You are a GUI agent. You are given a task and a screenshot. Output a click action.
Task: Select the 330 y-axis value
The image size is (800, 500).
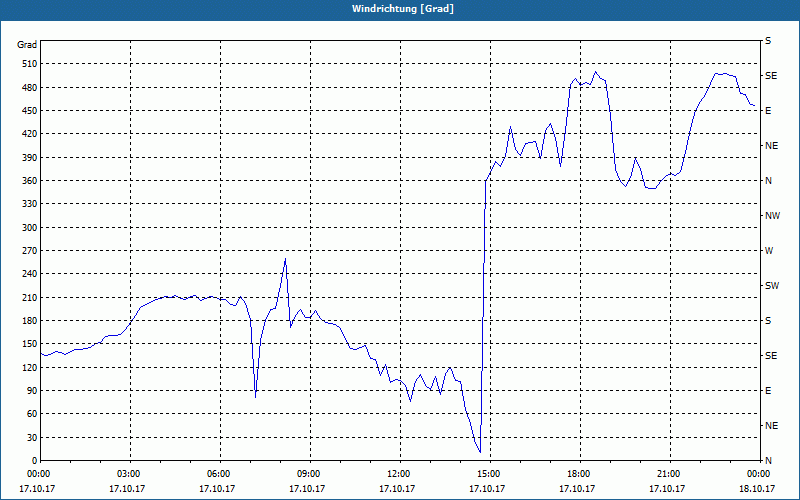(x=30, y=204)
